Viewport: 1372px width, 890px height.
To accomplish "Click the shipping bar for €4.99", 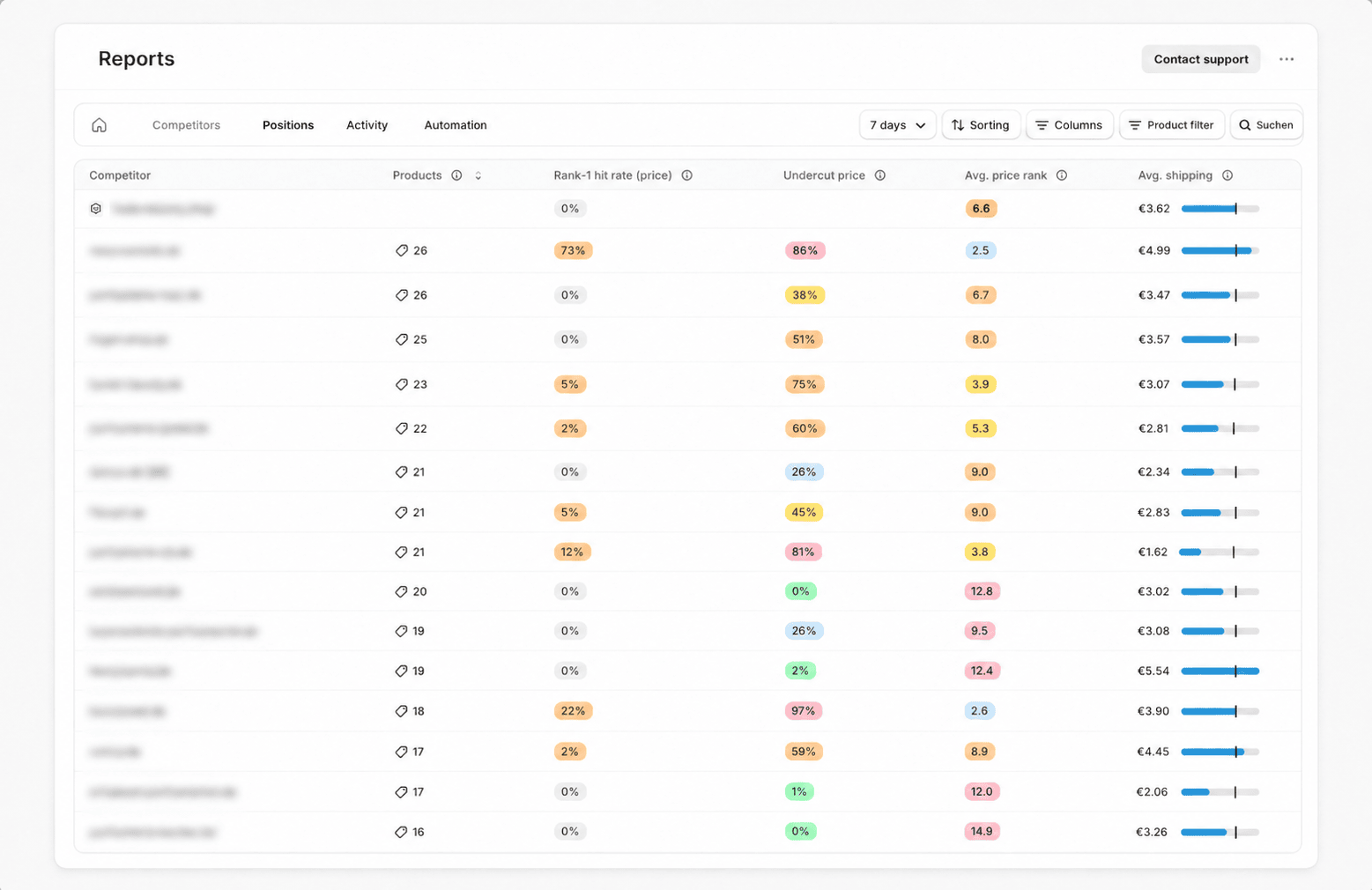I will 1220,251.
